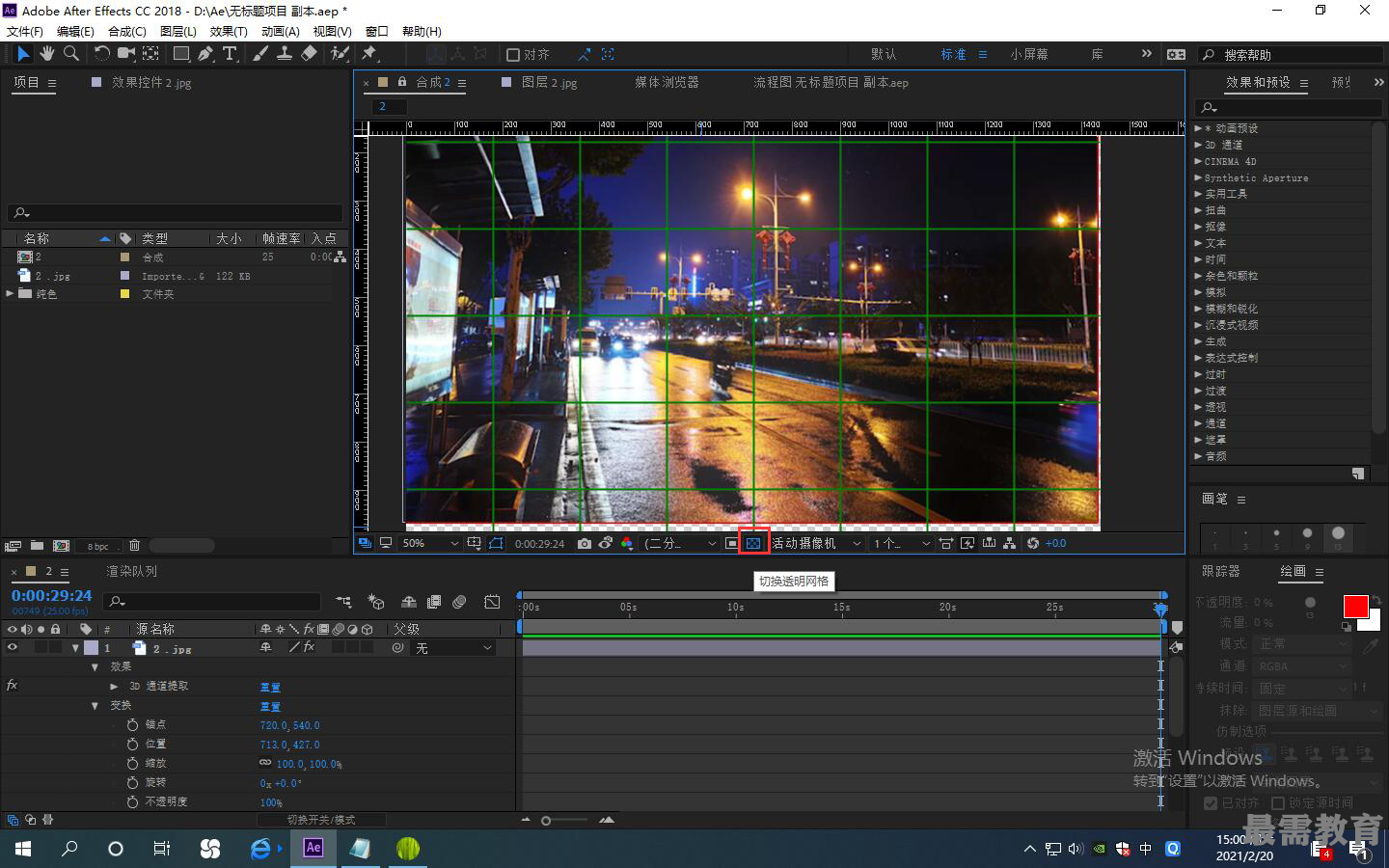Select the Rotation tool
The height and width of the screenshot is (868, 1389).
pyautogui.click(x=102, y=54)
